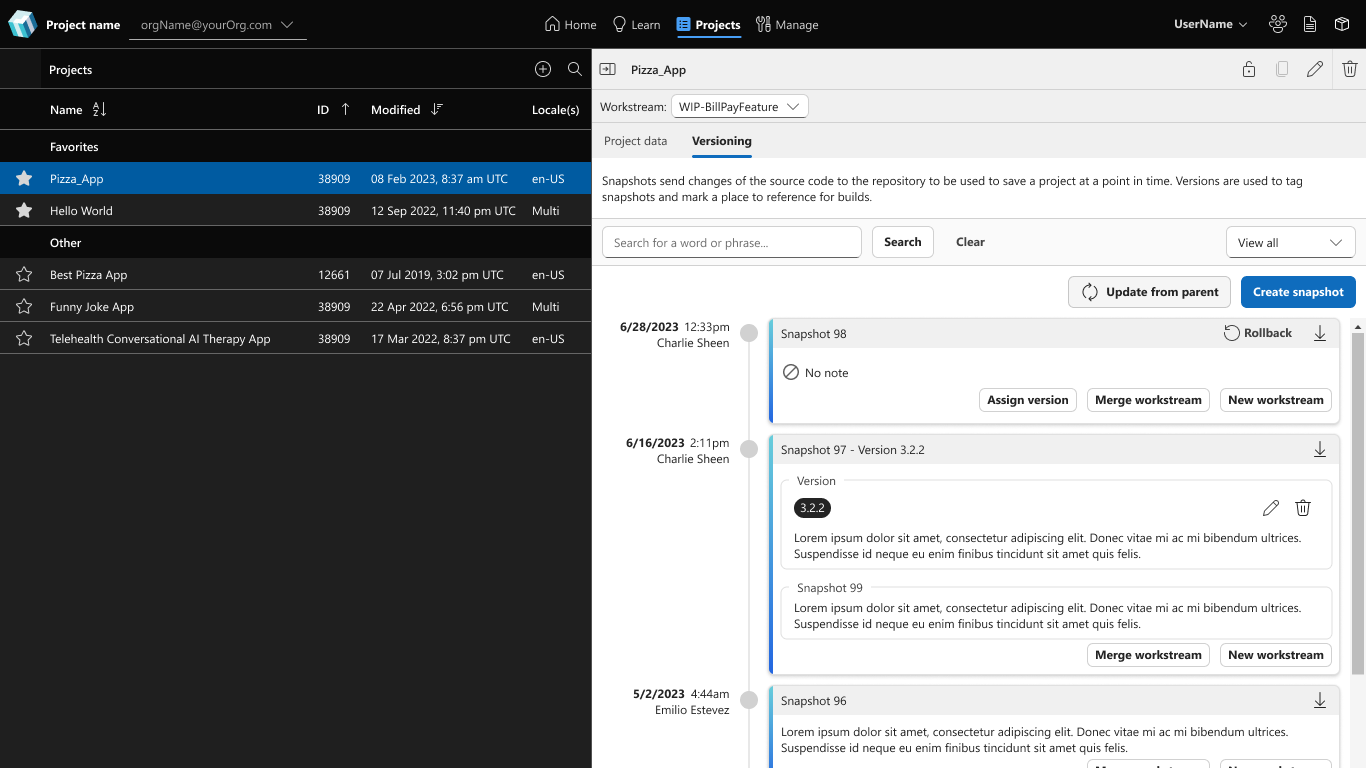Unfavorite Hello World star

click(24, 211)
